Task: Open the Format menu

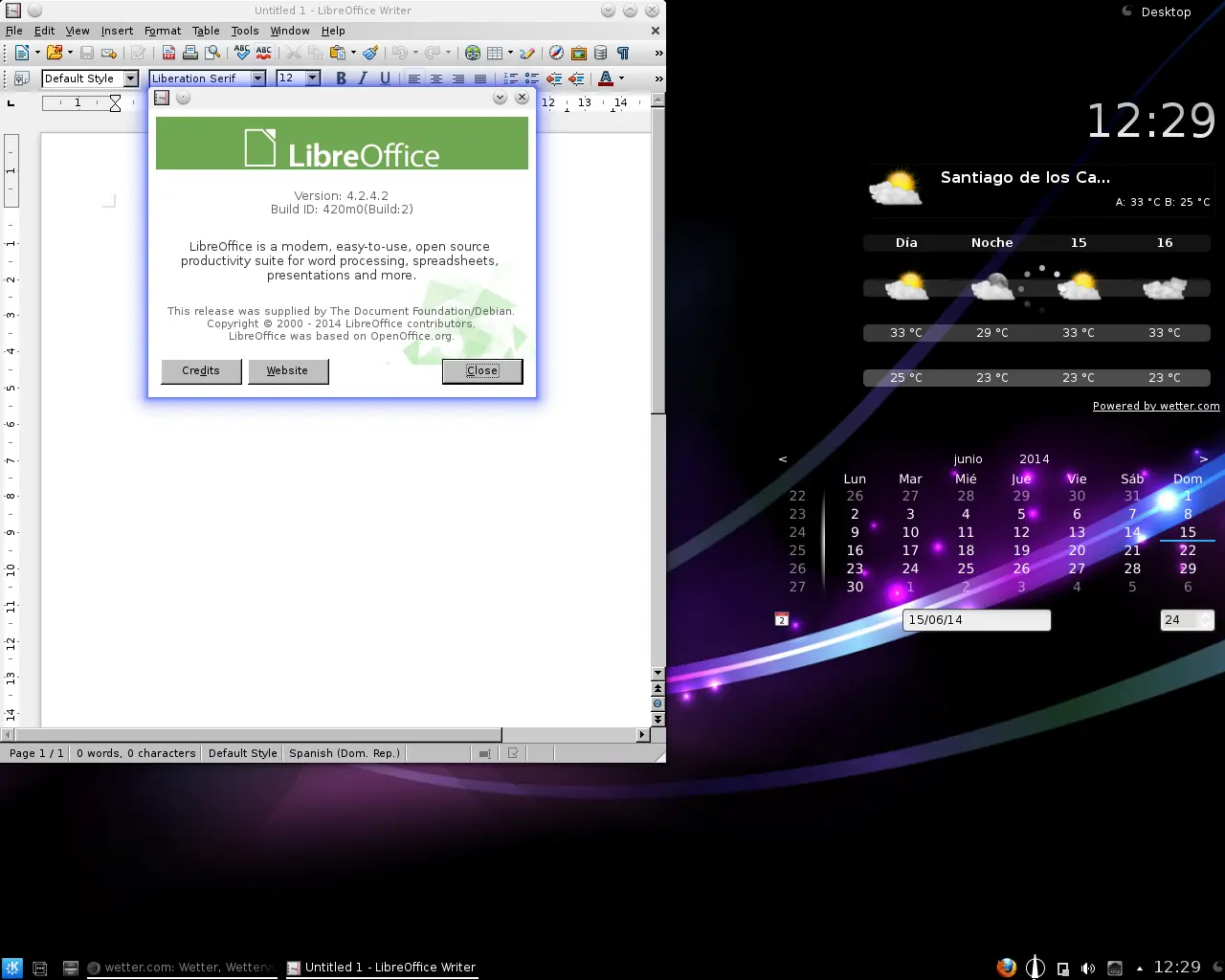Action: (163, 31)
